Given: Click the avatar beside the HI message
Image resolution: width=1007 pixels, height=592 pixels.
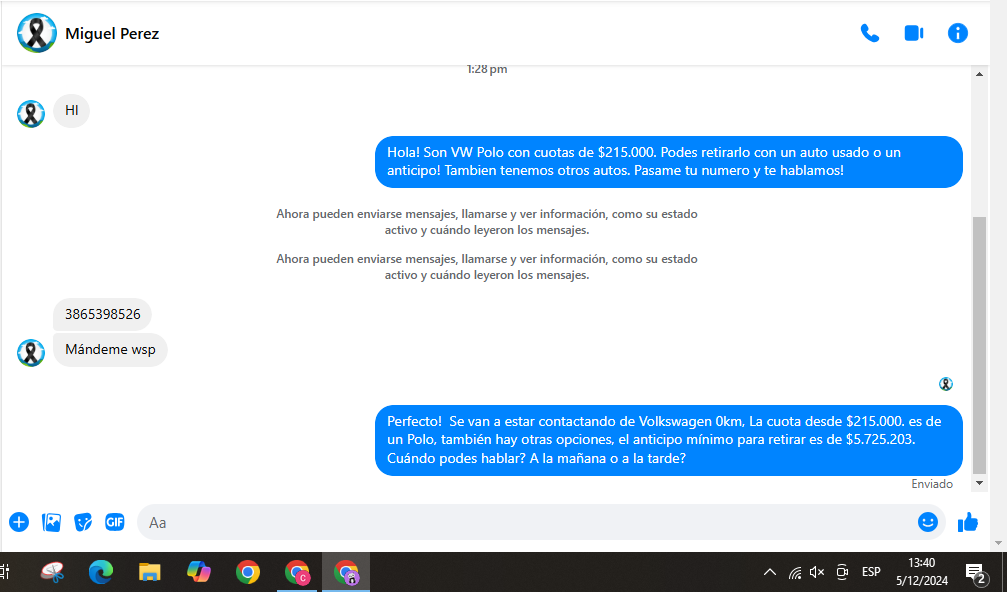Looking at the screenshot, I should click(x=31, y=114).
